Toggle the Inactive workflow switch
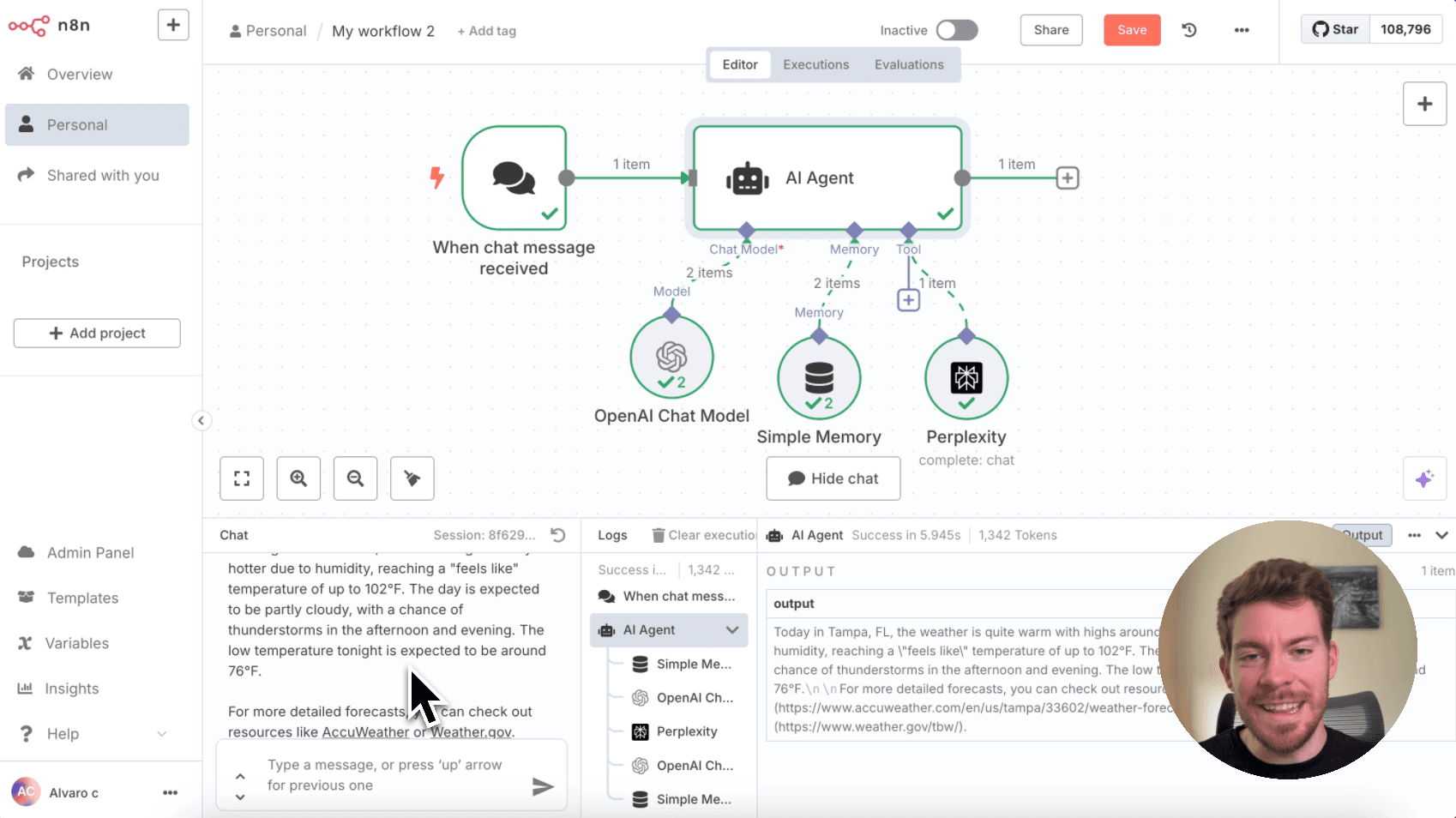Image resolution: width=1456 pixels, height=818 pixels. pyautogui.click(x=957, y=30)
